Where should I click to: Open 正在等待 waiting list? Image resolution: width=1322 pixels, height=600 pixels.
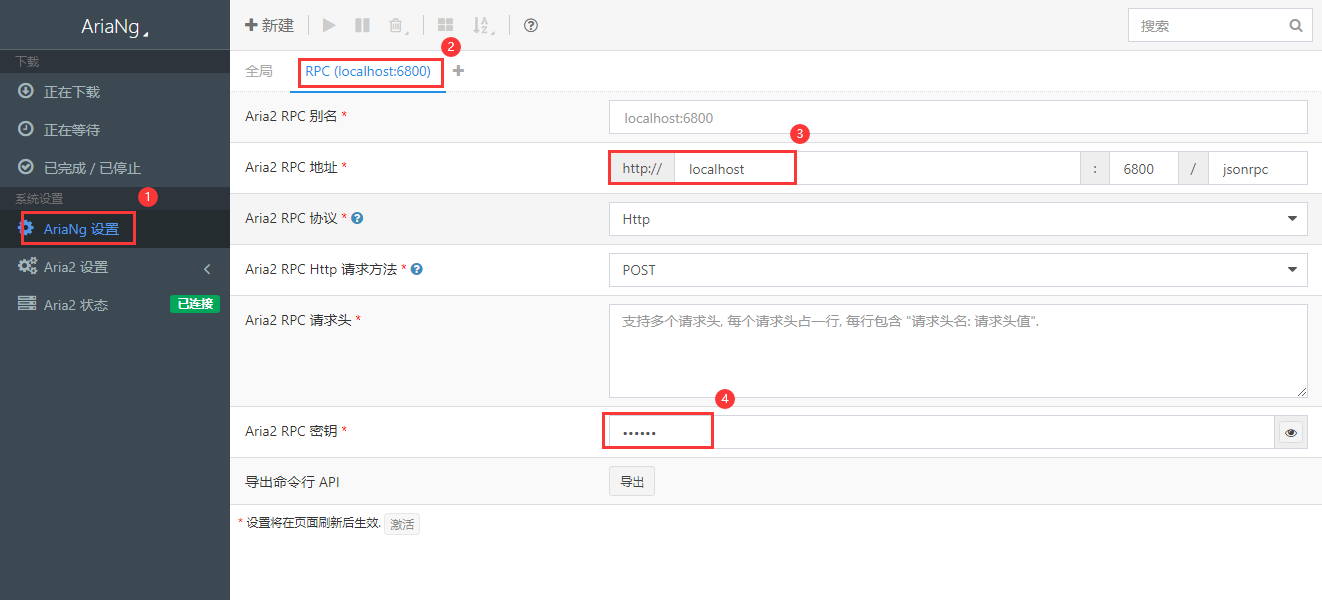pyautogui.click(x=115, y=130)
